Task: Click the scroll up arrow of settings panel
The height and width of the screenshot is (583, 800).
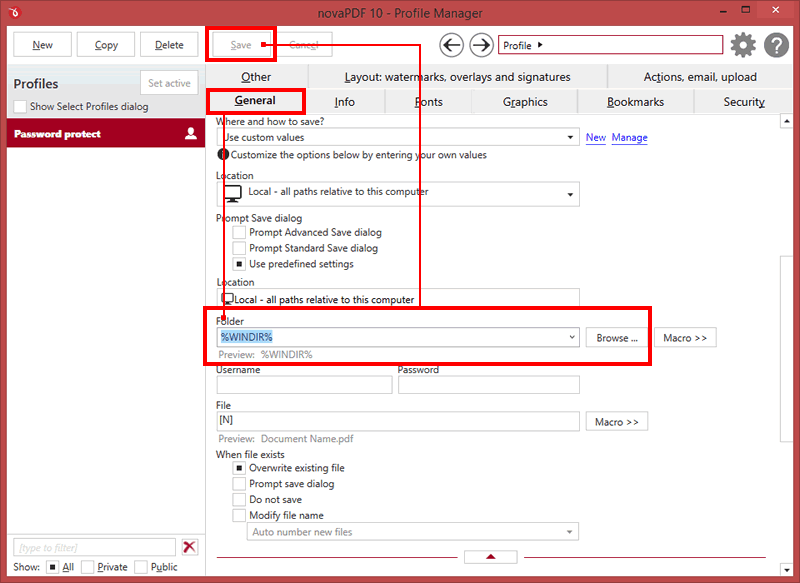Action: pyautogui.click(x=786, y=121)
